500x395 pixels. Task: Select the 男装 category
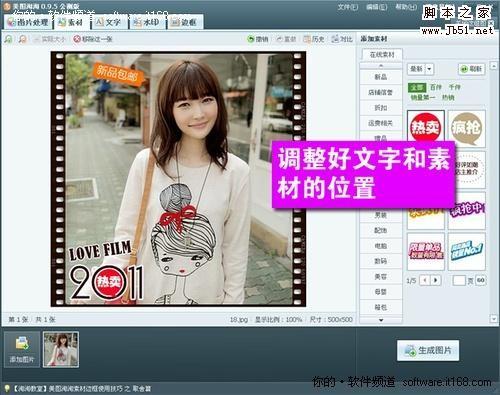click(x=381, y=215)
